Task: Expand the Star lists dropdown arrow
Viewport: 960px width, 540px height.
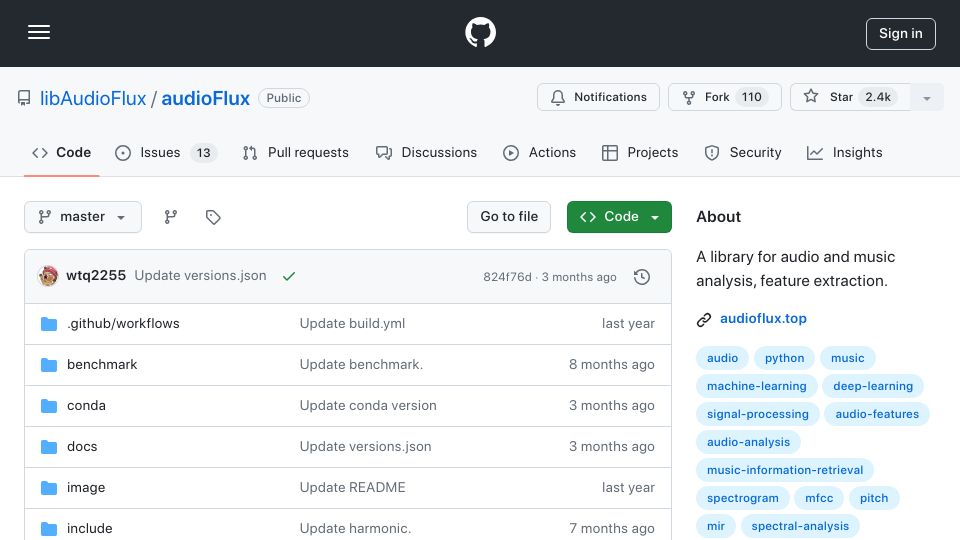Action: (926, 97)
